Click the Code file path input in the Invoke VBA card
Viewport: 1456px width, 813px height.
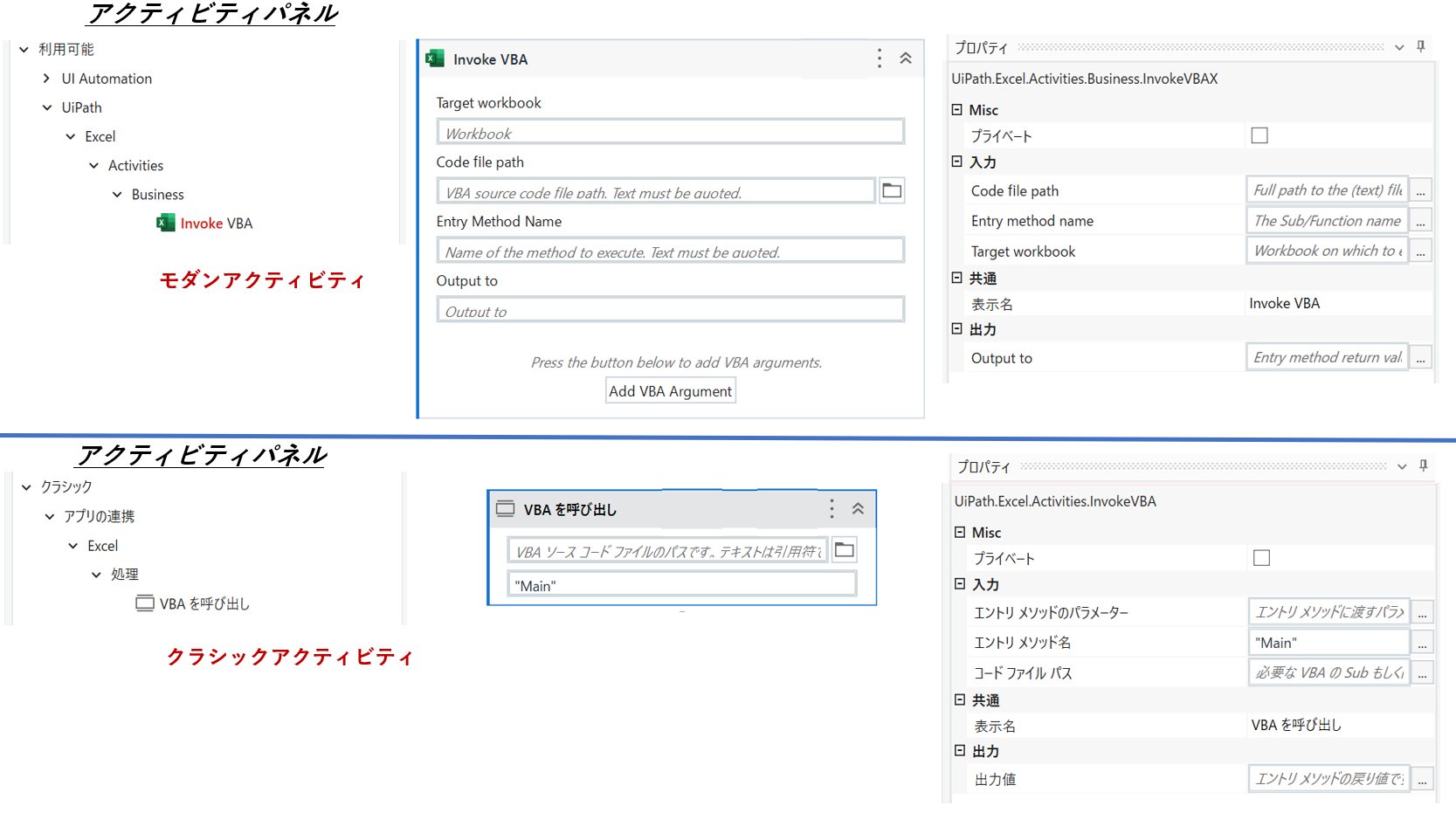[656, 191]
